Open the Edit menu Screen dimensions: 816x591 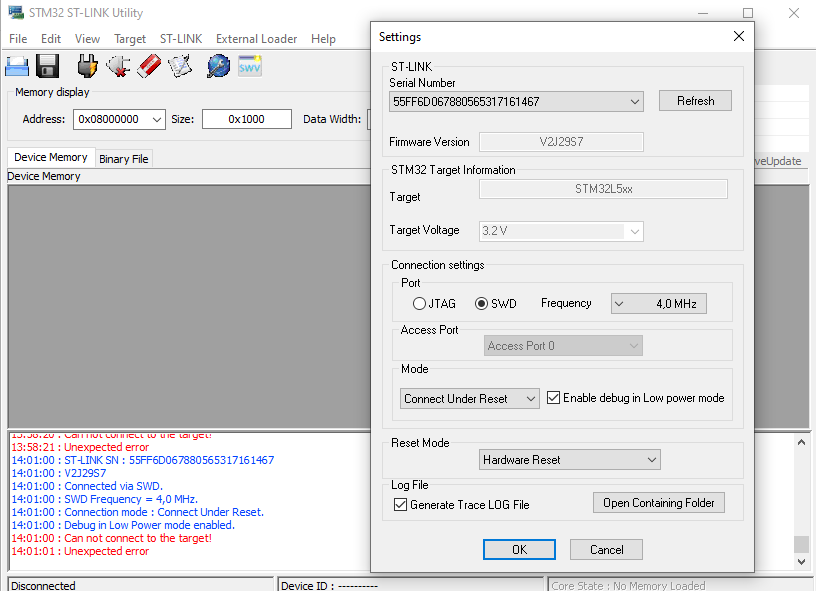point(51,39)
